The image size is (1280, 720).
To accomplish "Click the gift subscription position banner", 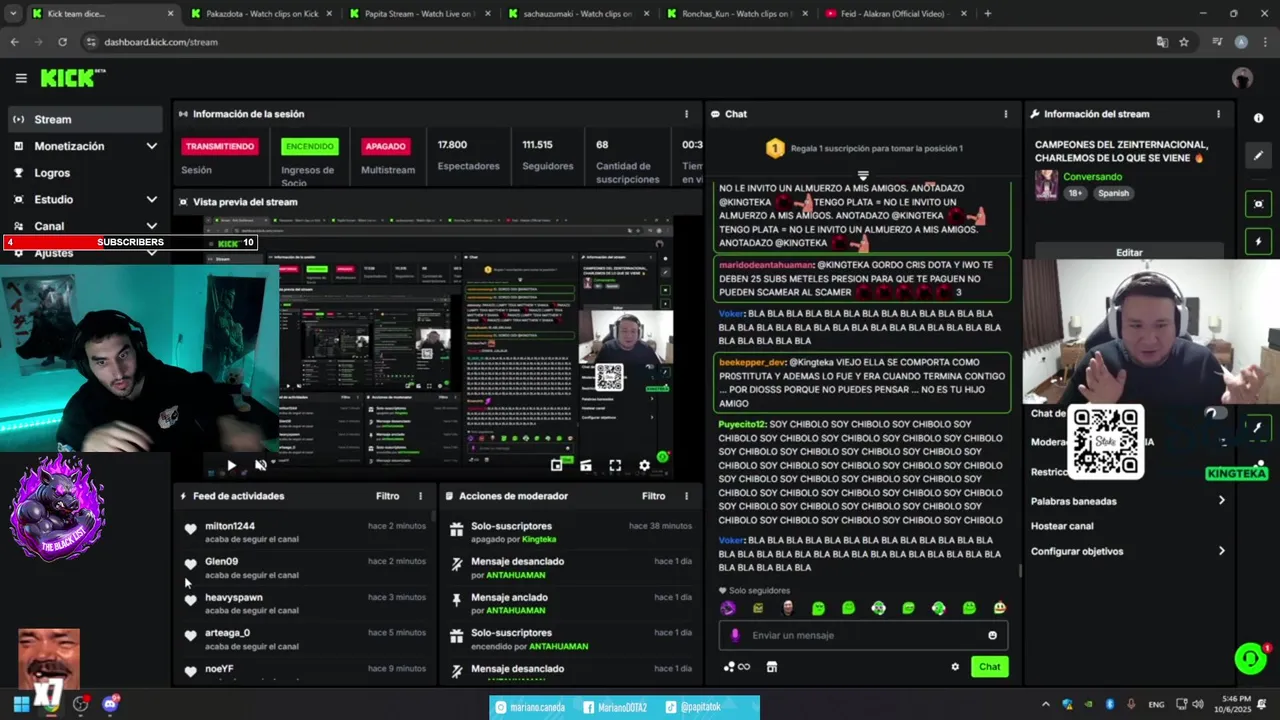I will point(862,149).
